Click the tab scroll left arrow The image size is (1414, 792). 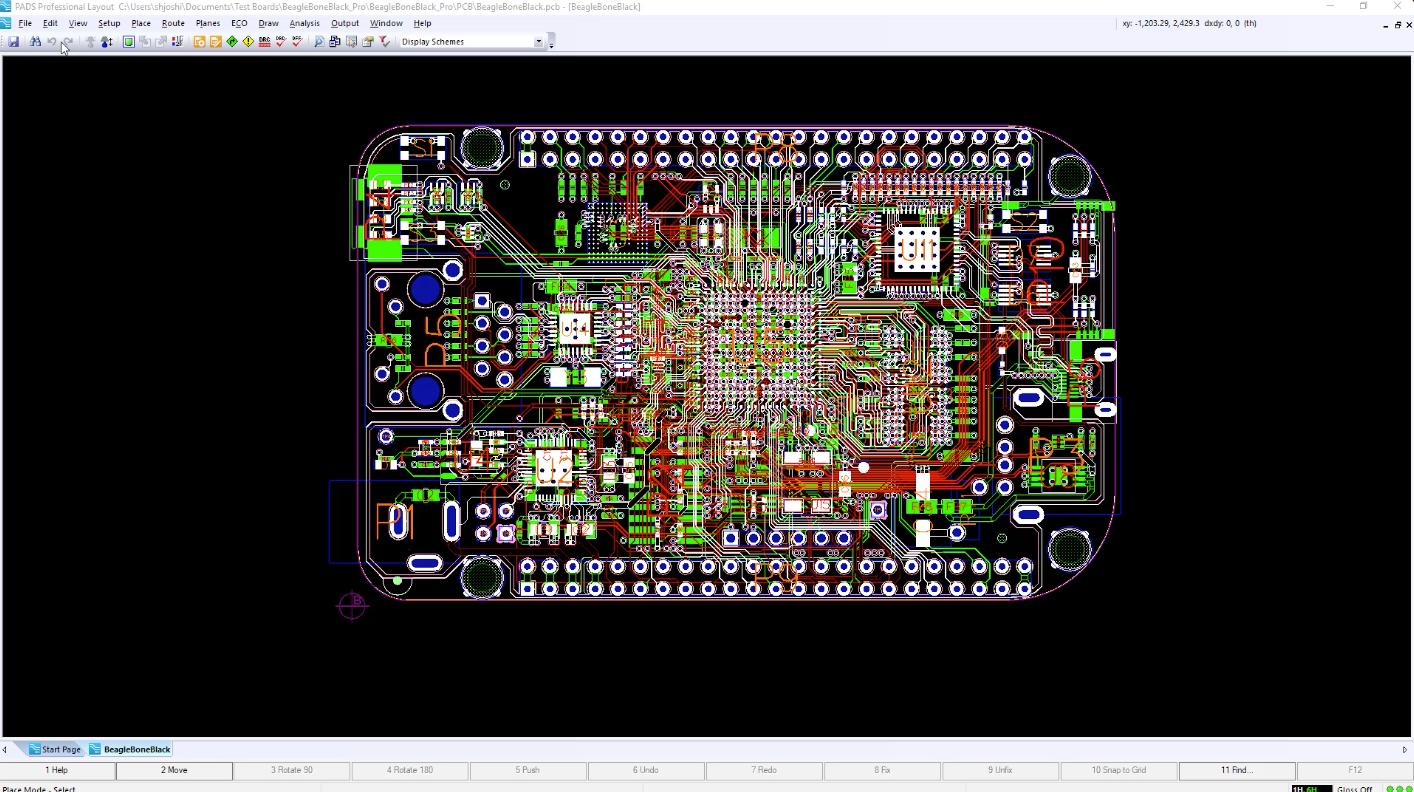pyautogui.click(x=5, y=749)
